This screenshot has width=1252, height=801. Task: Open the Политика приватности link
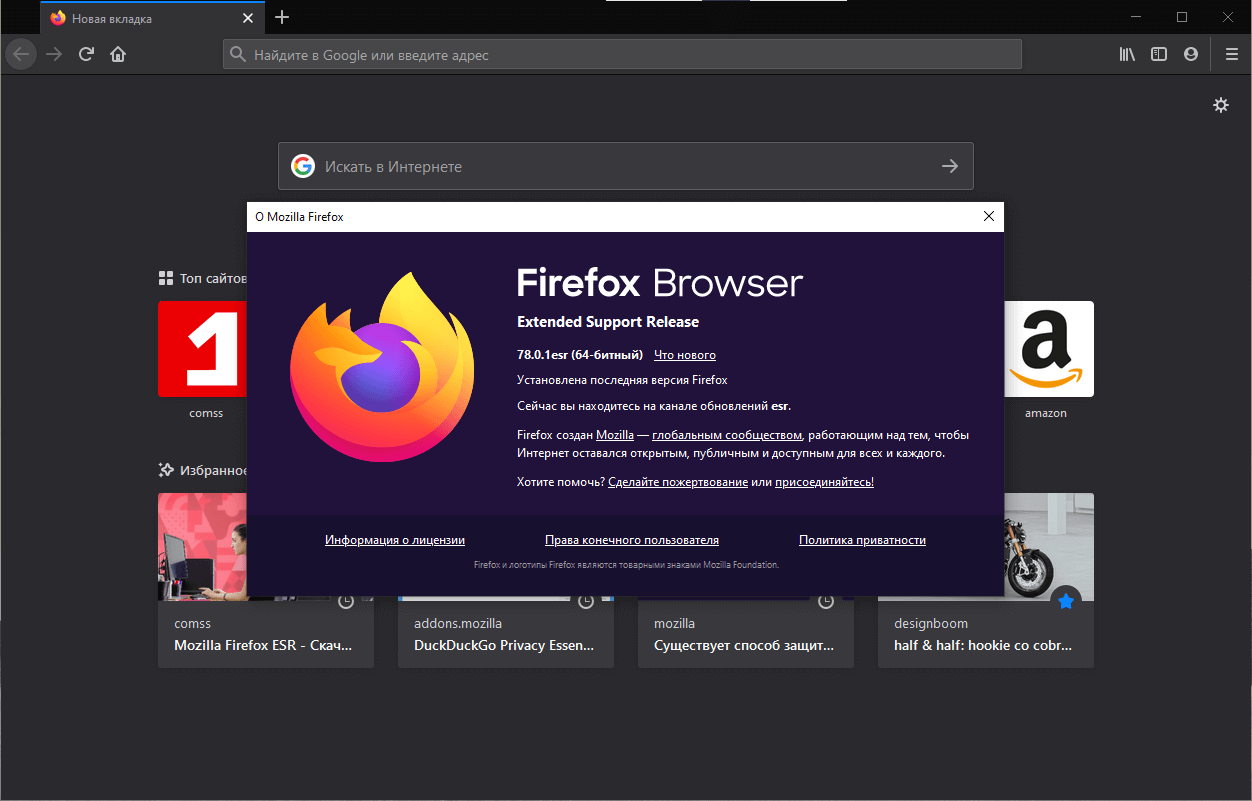(861, 539)
